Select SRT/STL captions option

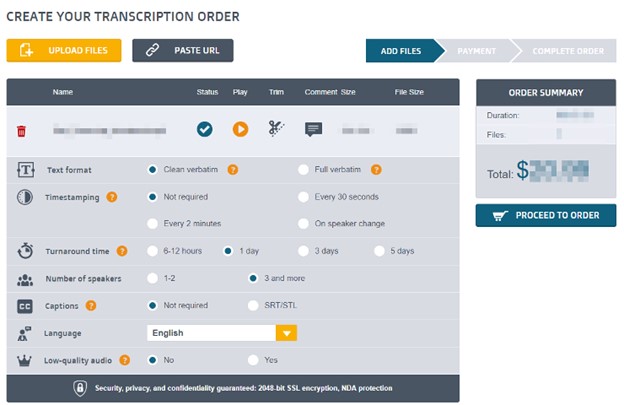[253, 306]
